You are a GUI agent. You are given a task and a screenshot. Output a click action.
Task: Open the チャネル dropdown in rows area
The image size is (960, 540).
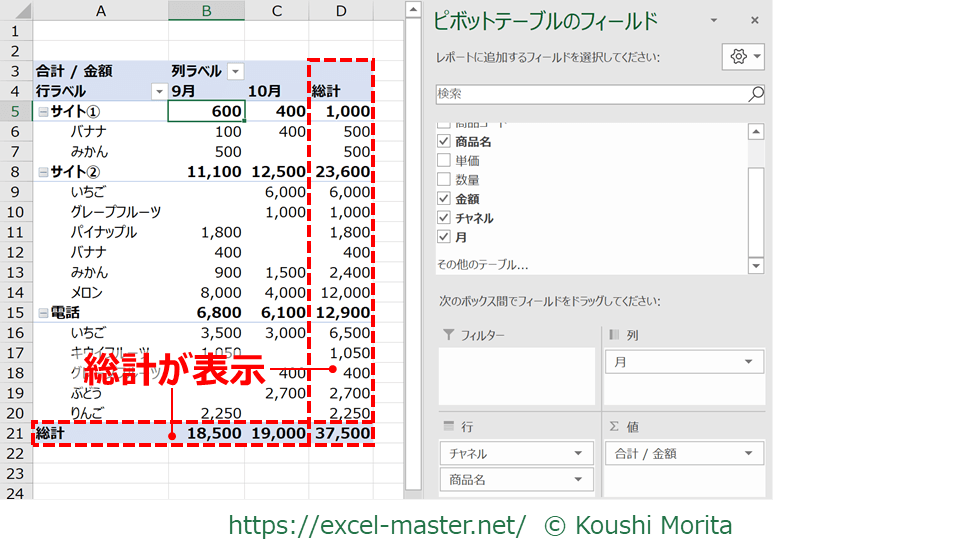(x=578, y=453)
